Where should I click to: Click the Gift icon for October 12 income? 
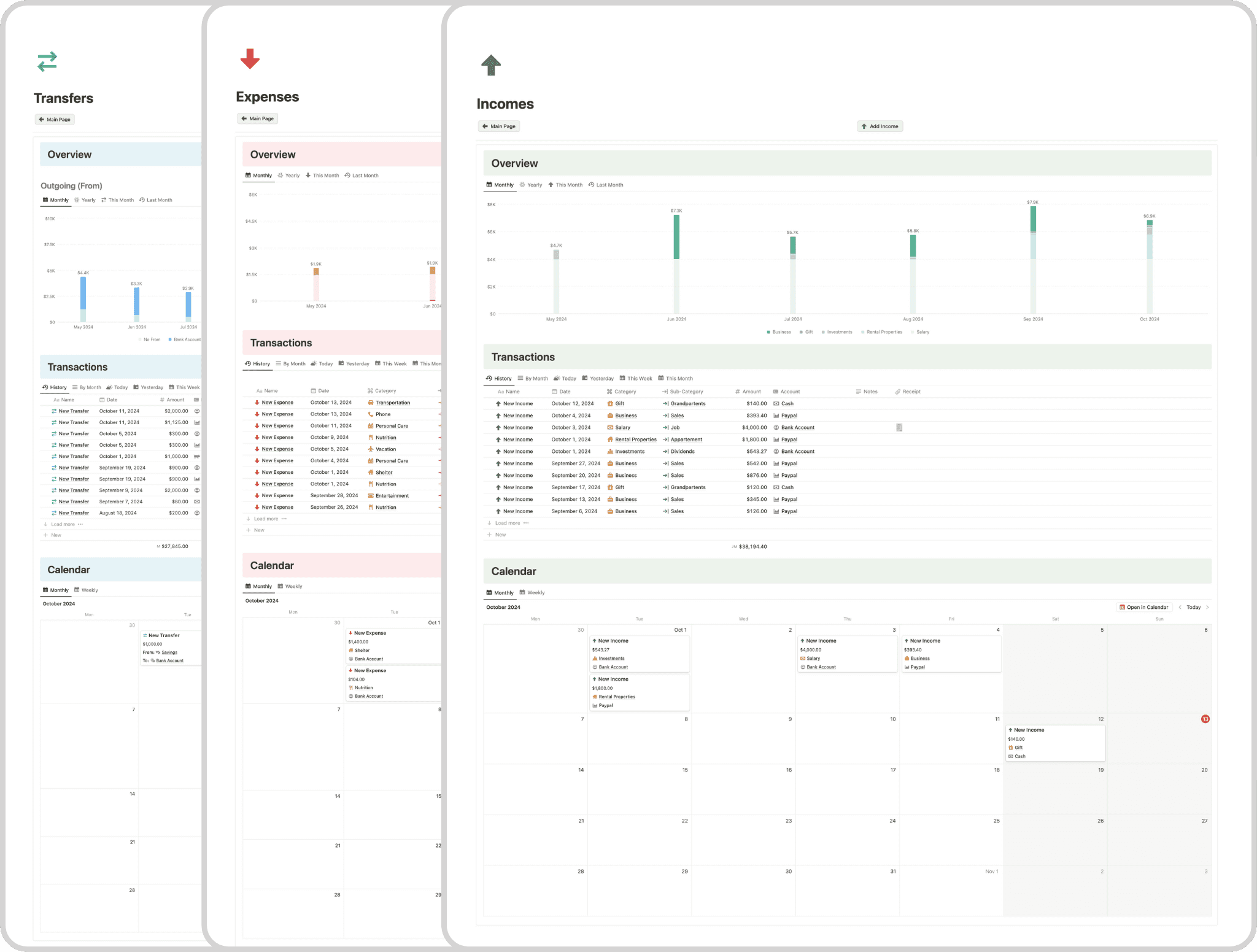pos(610,404)
